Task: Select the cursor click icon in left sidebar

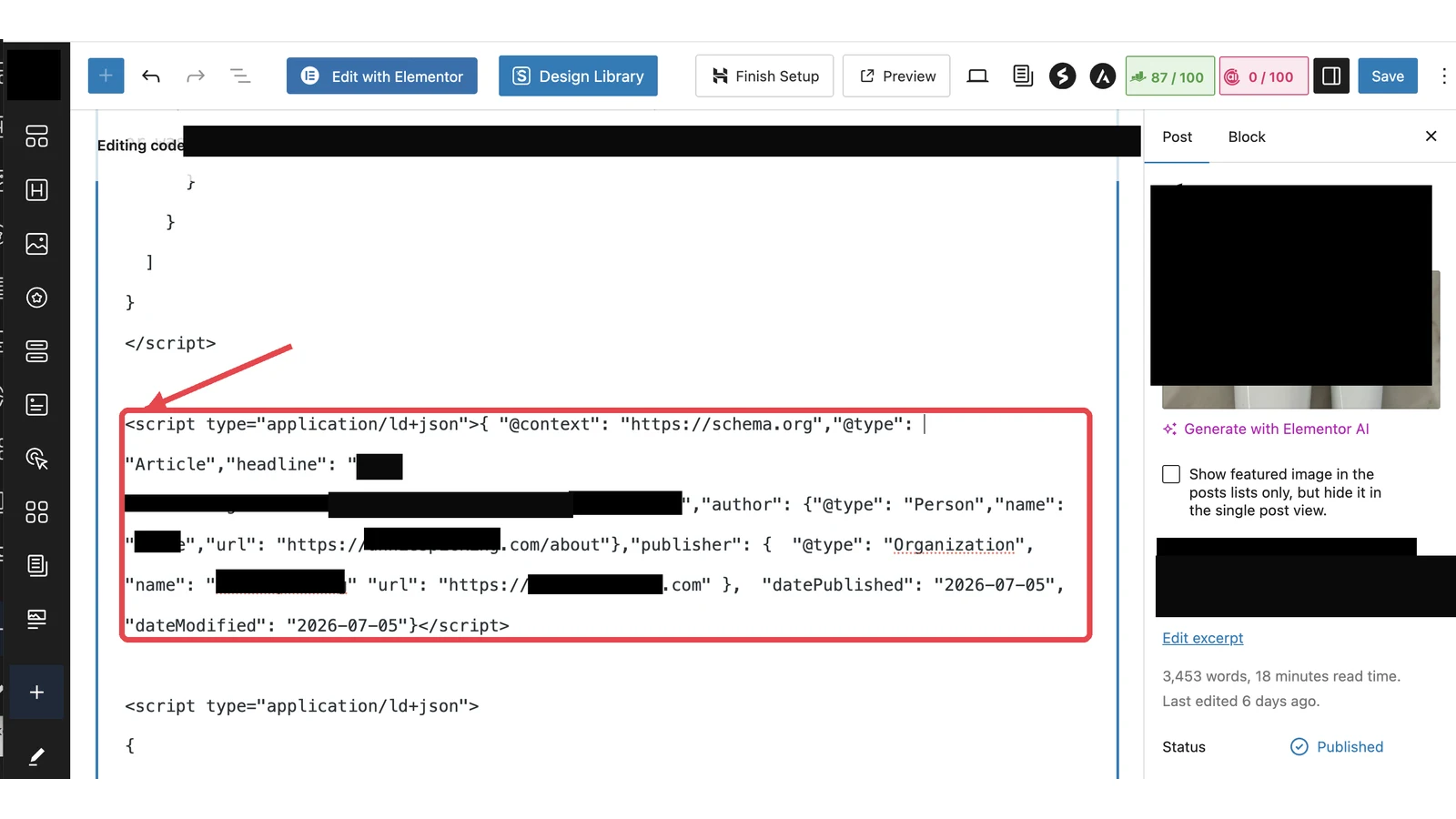Action: coord(36,459)
